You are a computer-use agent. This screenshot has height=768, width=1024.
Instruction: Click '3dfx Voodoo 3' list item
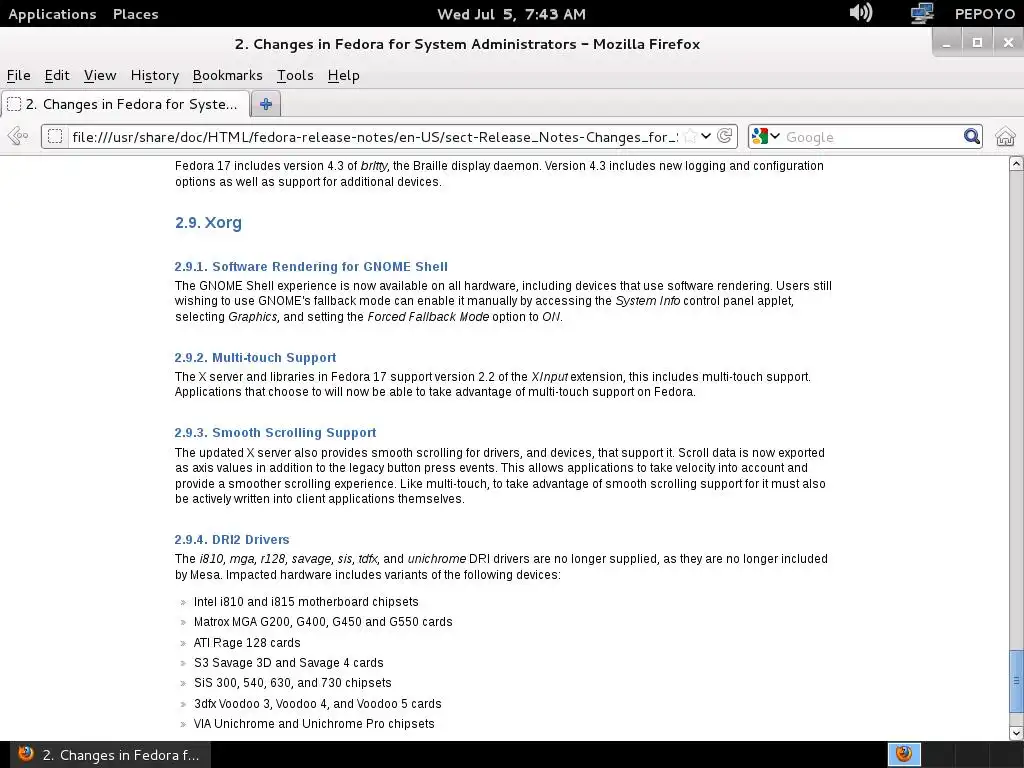point(317,703)
